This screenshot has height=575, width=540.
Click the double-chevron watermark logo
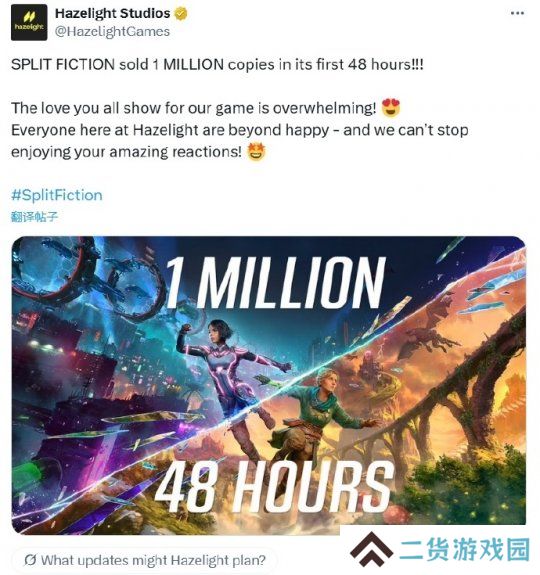click(372, 549)
